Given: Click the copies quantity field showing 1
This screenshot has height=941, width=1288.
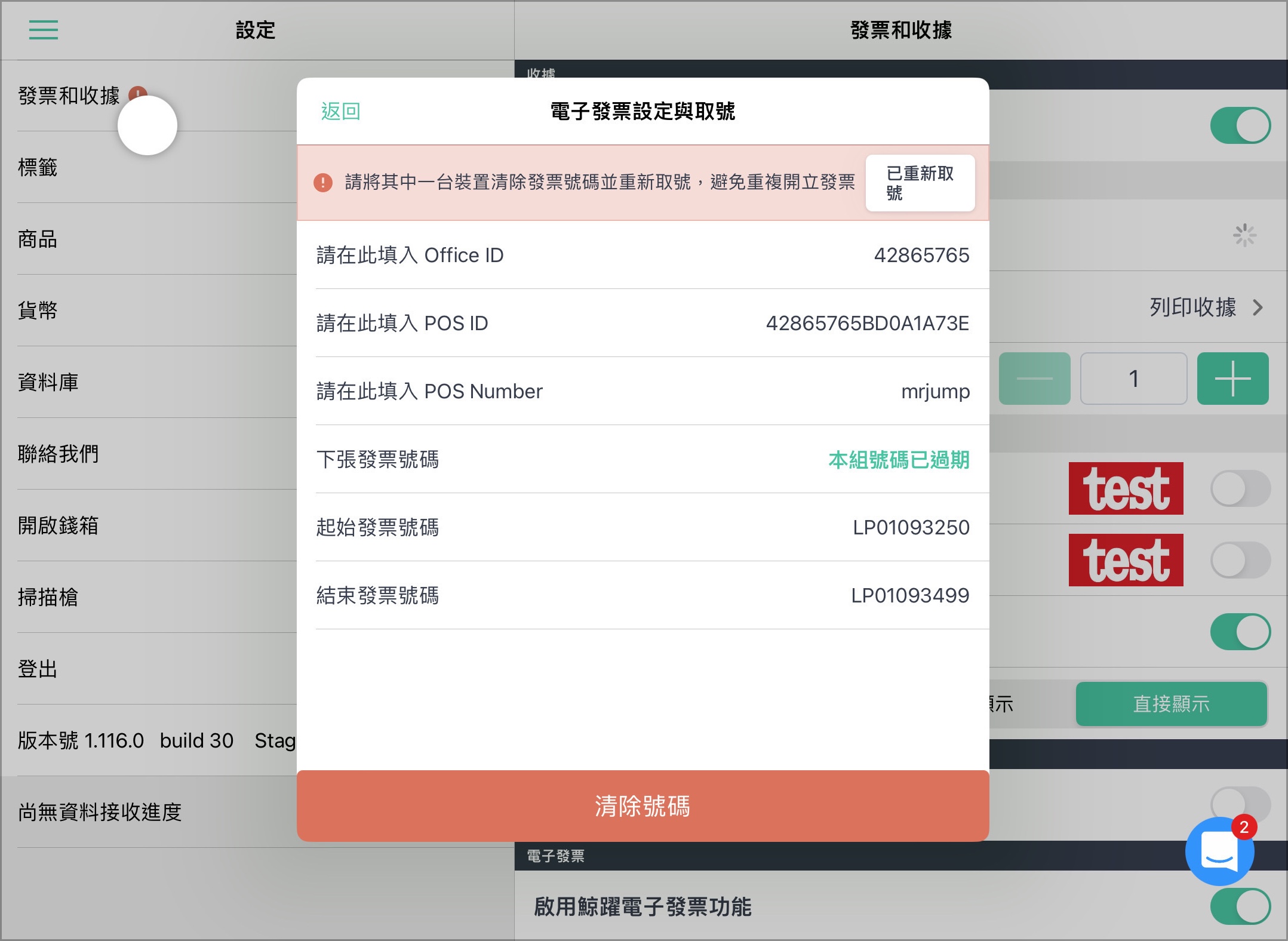Looking at the screenshot, I should point(1134,379).
